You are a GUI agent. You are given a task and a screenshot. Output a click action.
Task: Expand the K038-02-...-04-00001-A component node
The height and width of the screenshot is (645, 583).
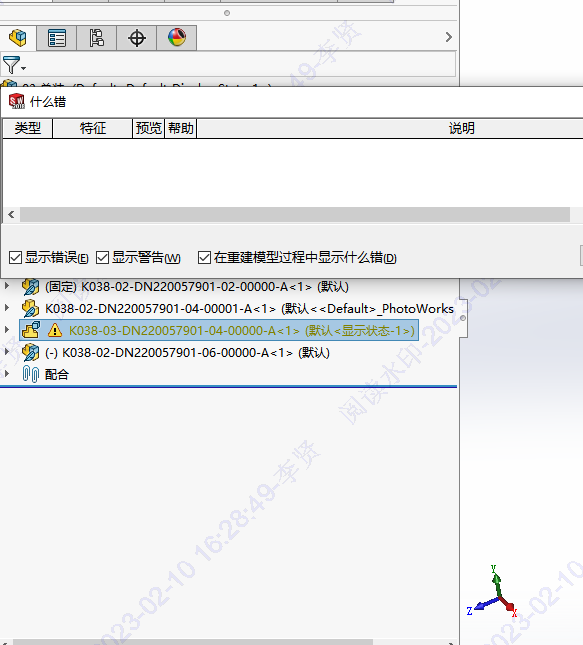tap(7, 308)
